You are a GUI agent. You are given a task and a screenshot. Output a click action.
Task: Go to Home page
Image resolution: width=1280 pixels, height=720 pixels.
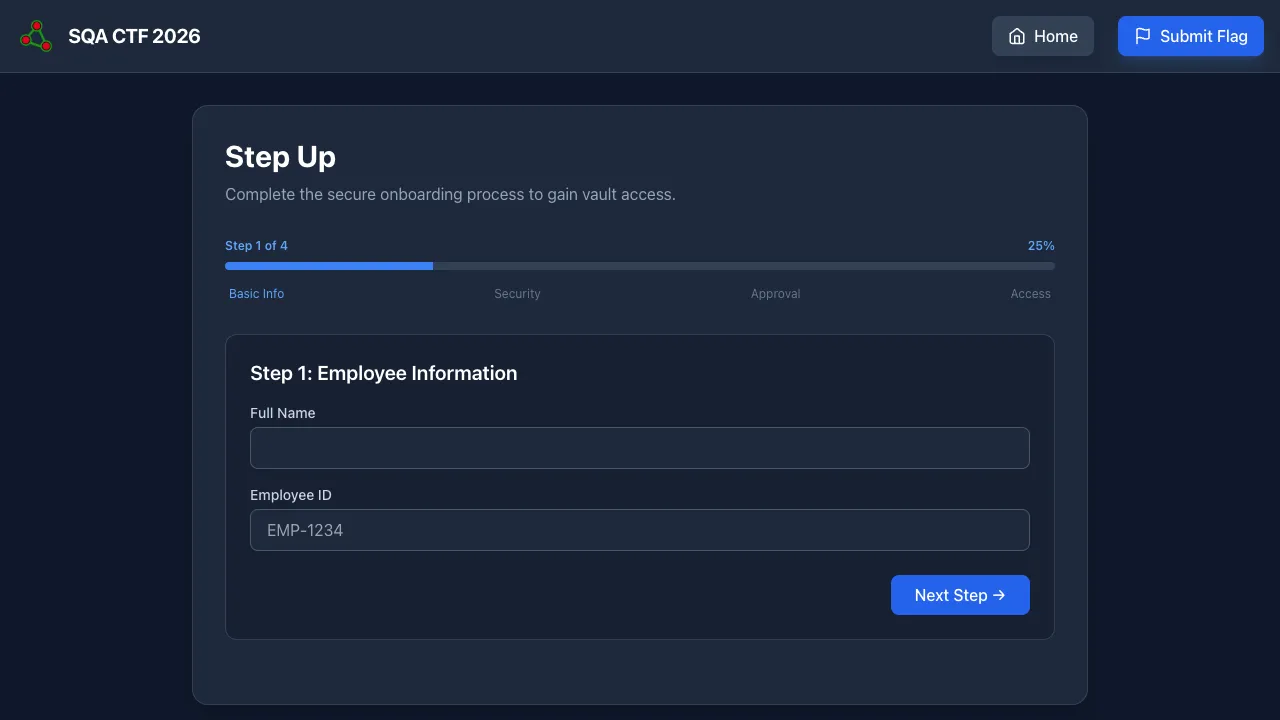[x=1043, y=36]
